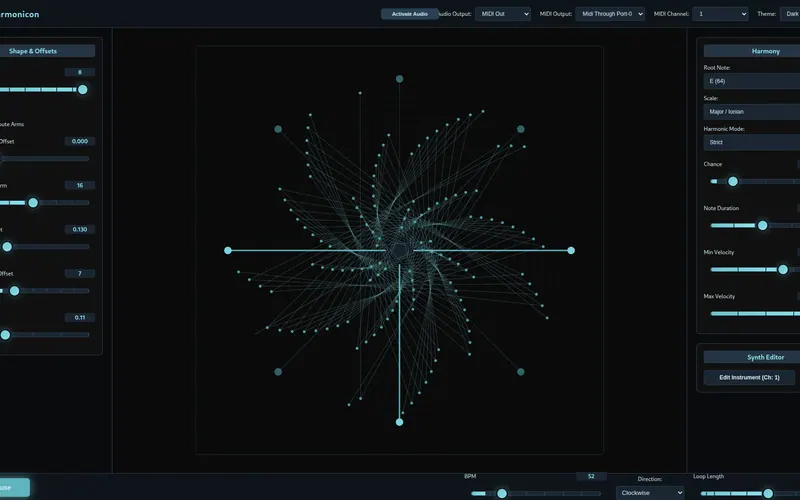Click the upper-left dim node on canvas
Viewport: 800px width, 500px height.
coord(278,129)
